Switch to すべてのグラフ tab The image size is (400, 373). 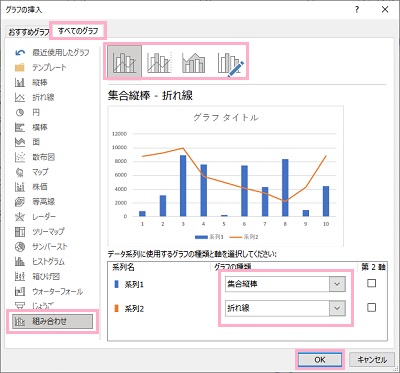(78, 31)
